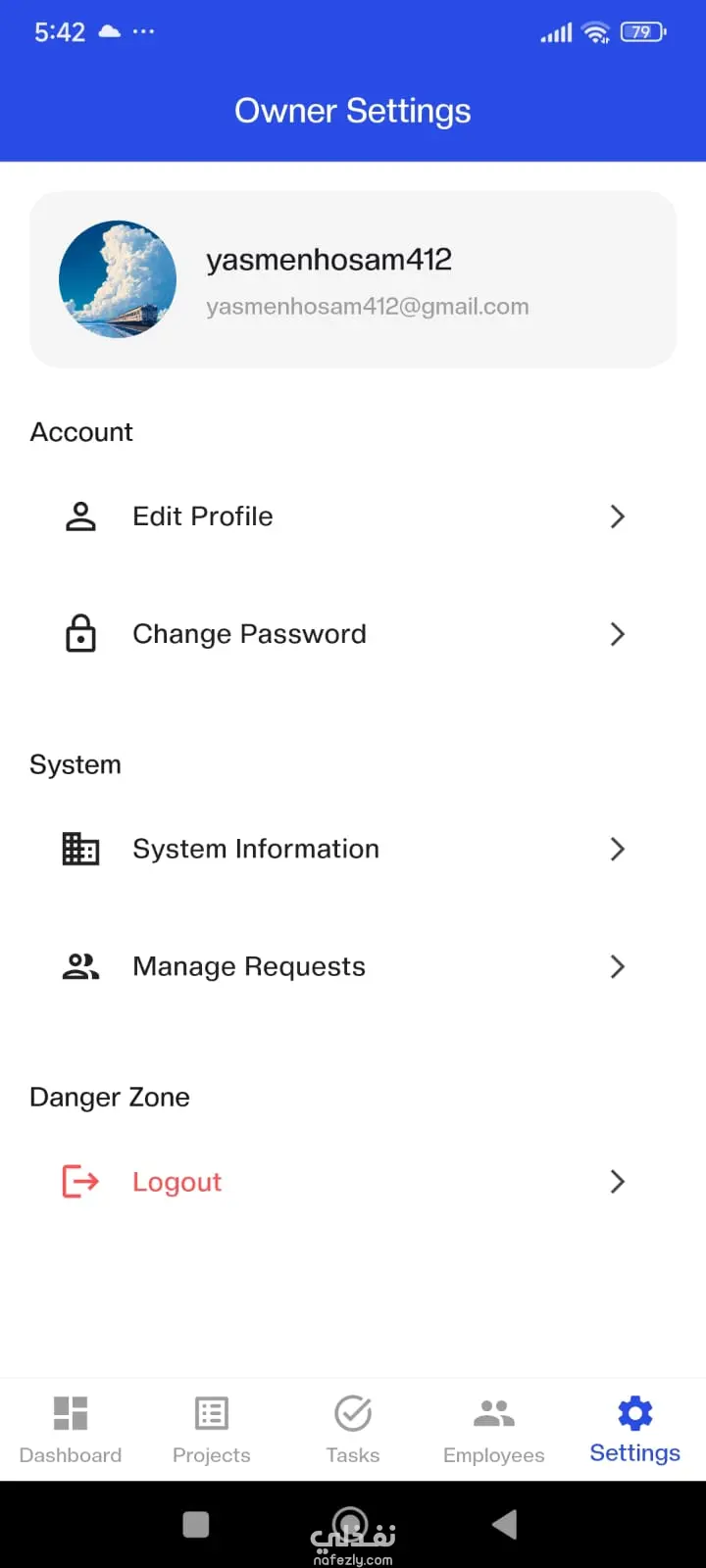Viewport: 706px width, 1568px height.
Task: Expand Edit Profile using its chevron
Action: 618,516
